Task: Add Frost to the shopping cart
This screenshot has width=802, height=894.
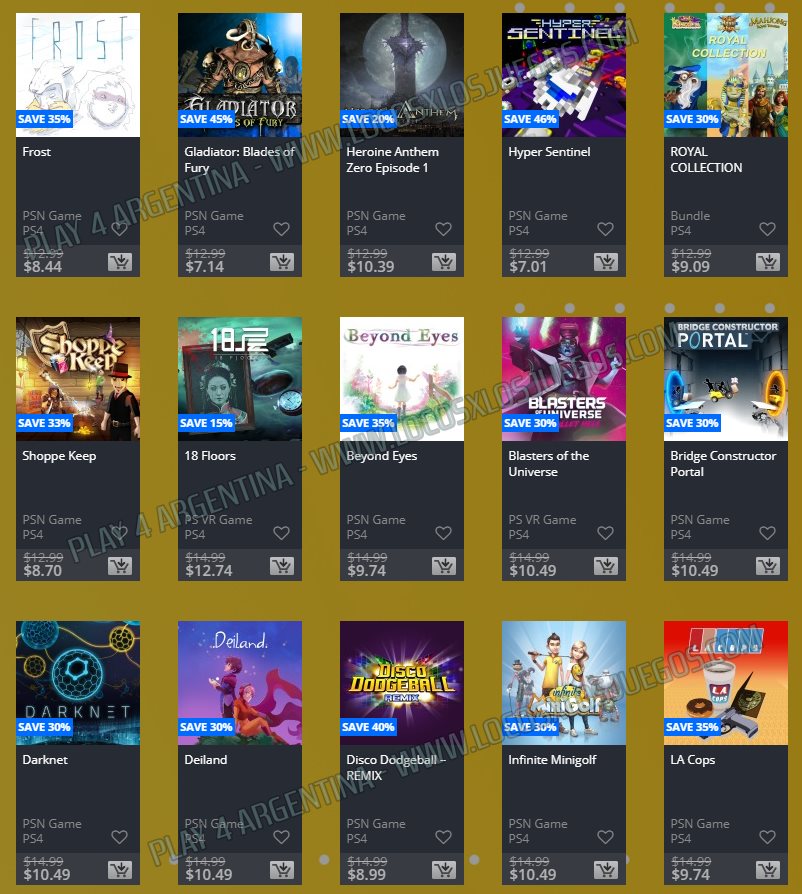Action: [x=120, y=262]
